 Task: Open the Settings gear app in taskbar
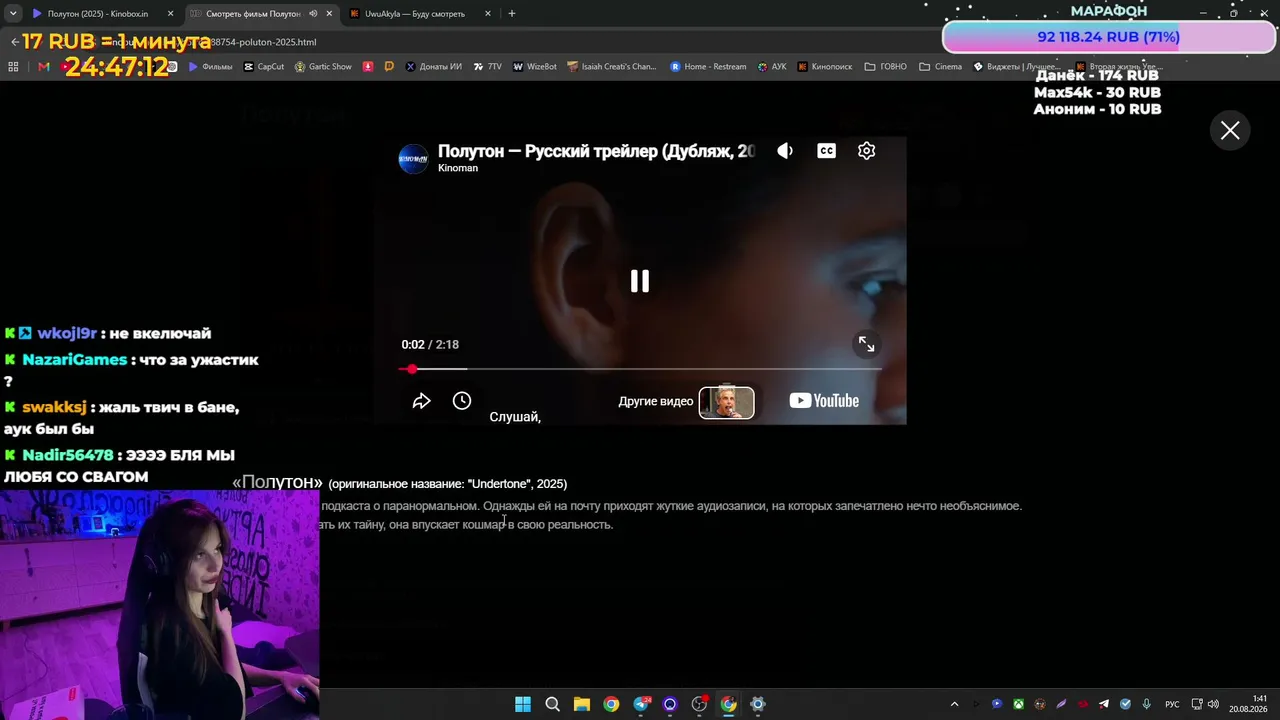(758, 704)
